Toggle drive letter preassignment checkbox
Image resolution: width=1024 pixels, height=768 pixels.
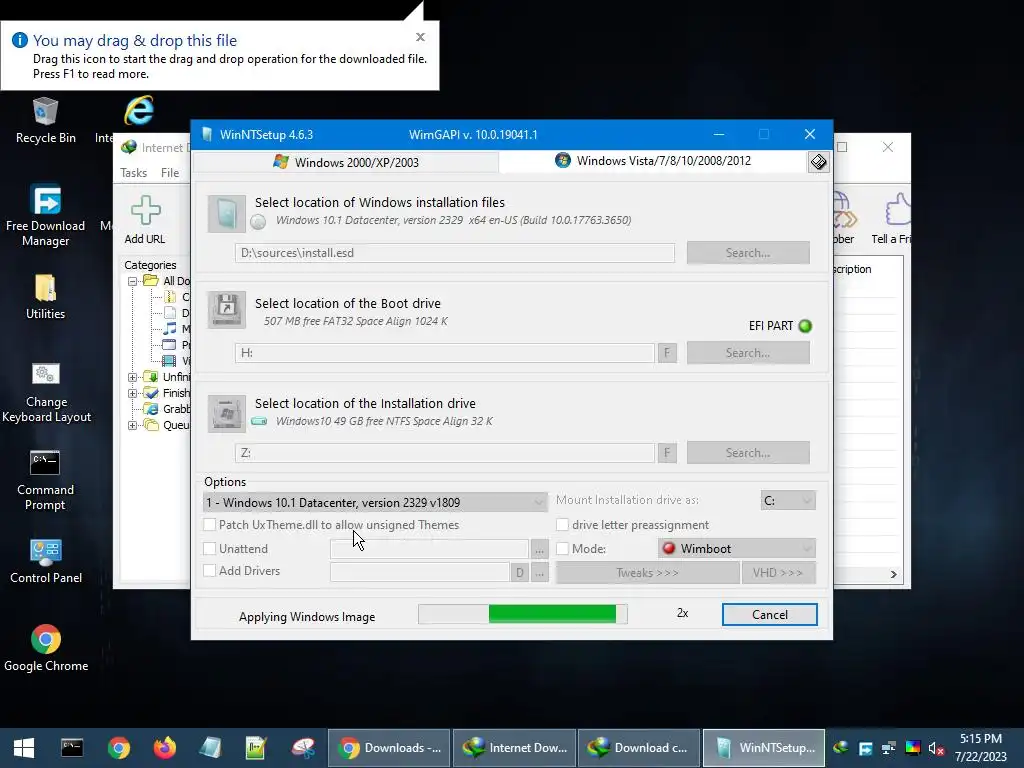[562, 524]
